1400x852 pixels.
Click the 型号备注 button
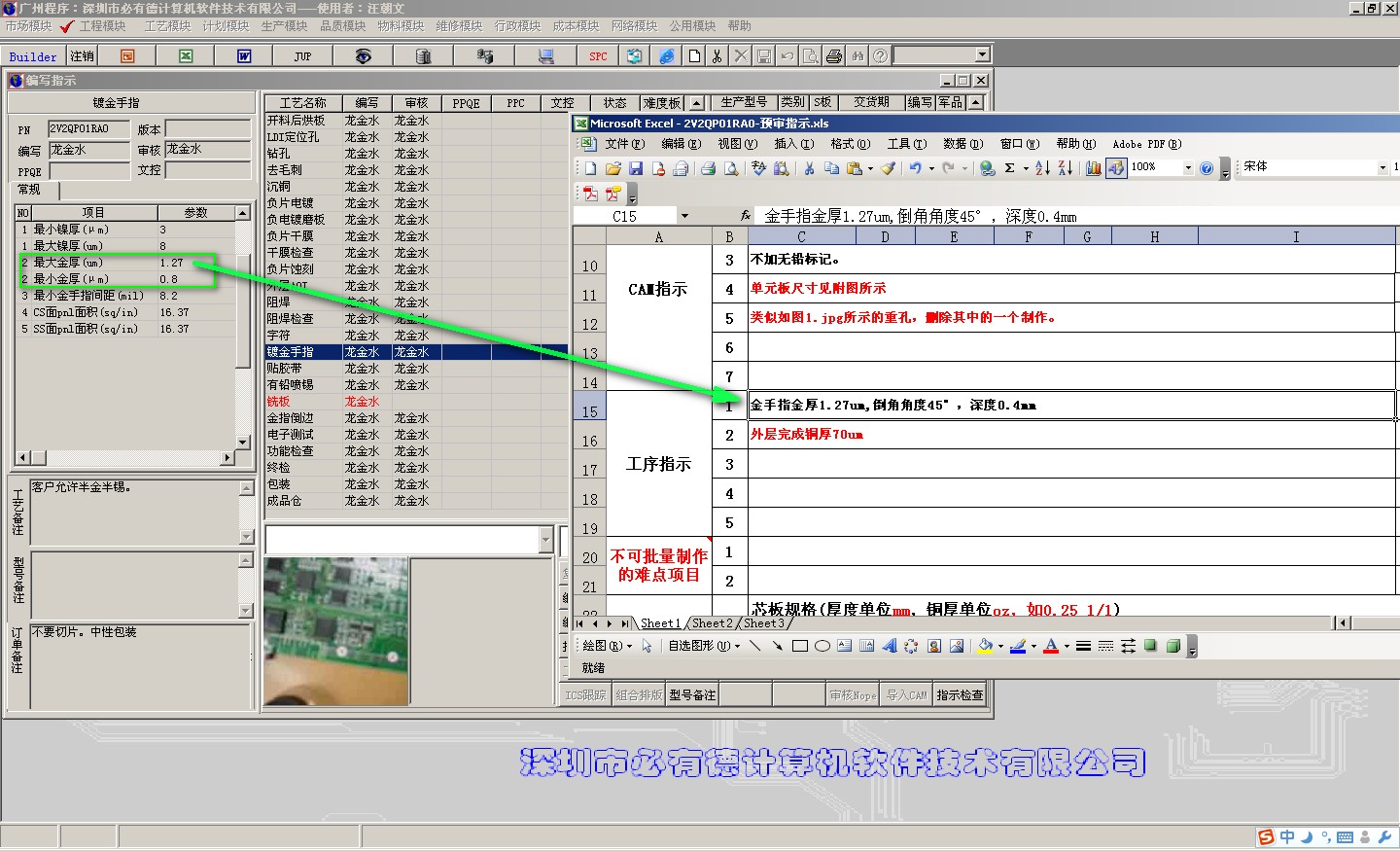(x=692, y=694)
